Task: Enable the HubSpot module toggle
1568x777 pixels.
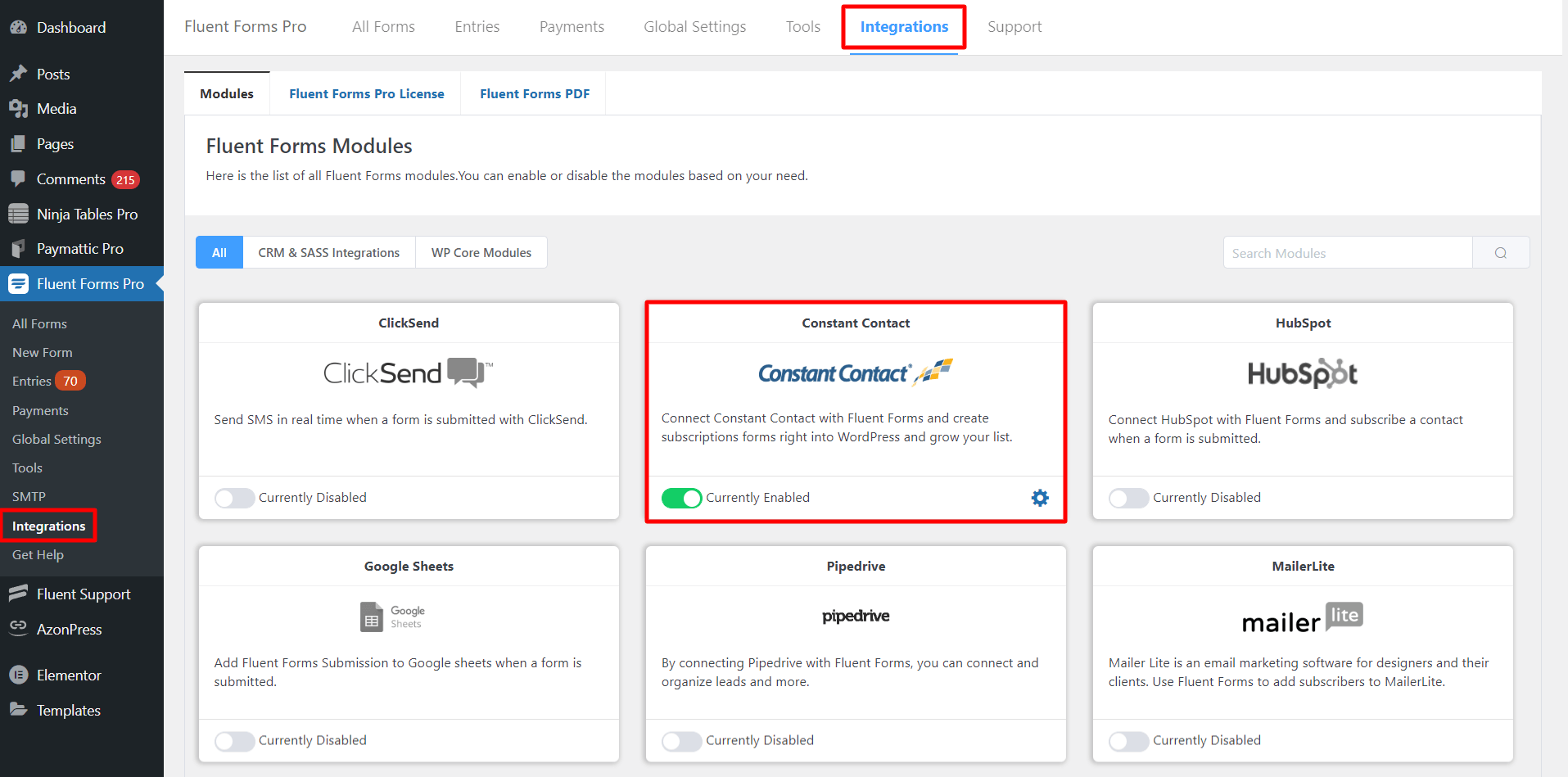Action: 1128,498
